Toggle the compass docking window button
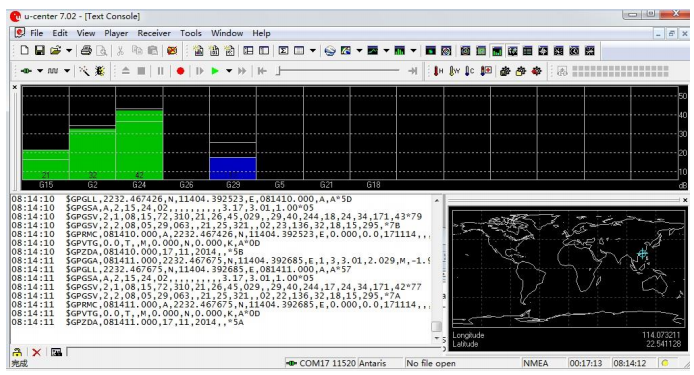This screenshot has height=375, width=694. (544, 51)
